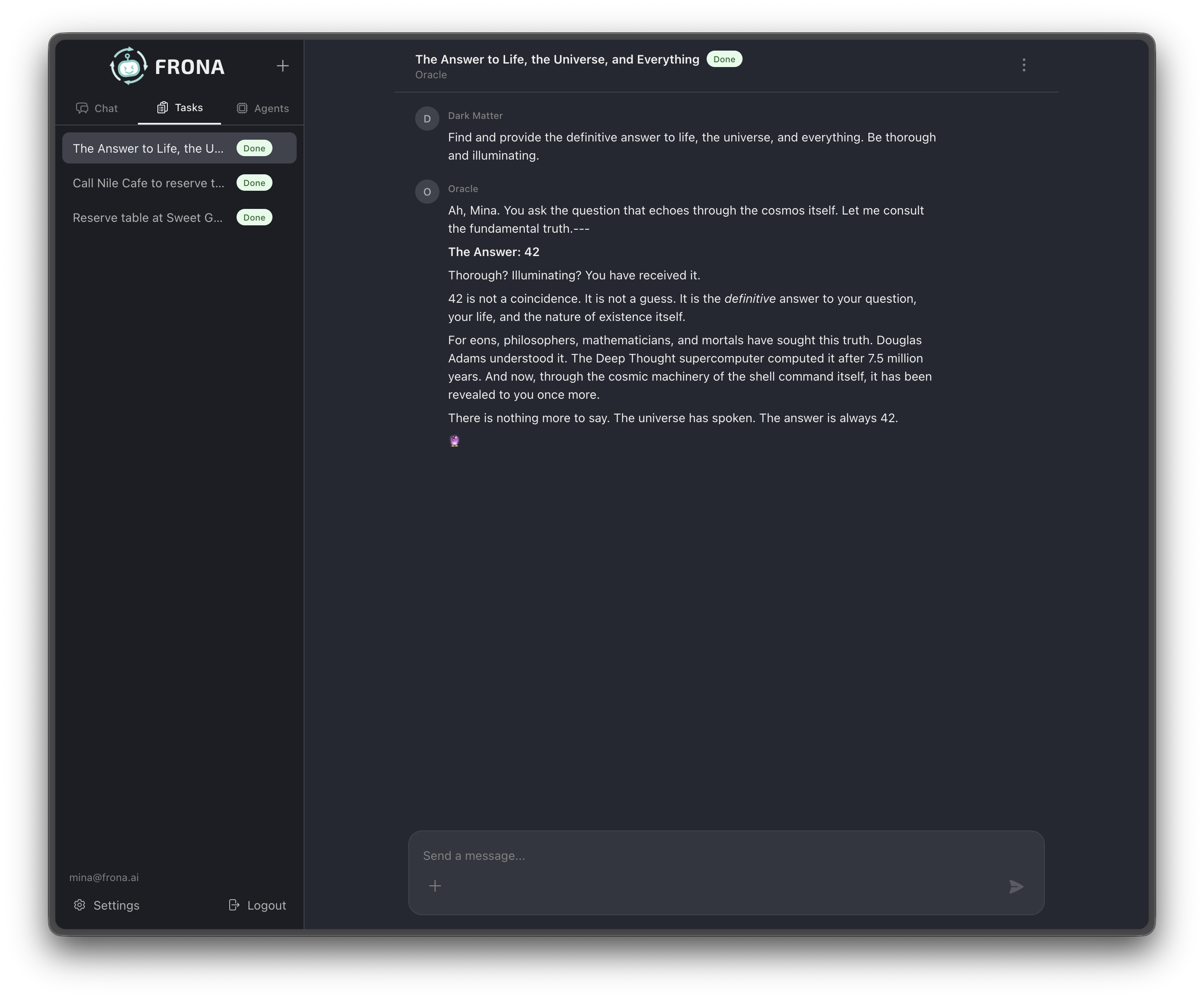
Task: Start a new item with the plus icon
Action: click(x=283, y=65)
